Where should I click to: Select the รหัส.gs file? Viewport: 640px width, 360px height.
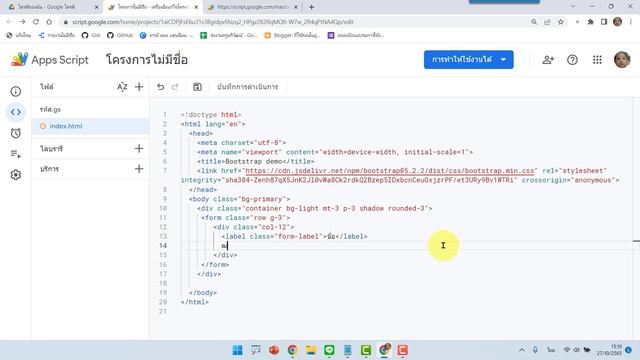point(50,109)
